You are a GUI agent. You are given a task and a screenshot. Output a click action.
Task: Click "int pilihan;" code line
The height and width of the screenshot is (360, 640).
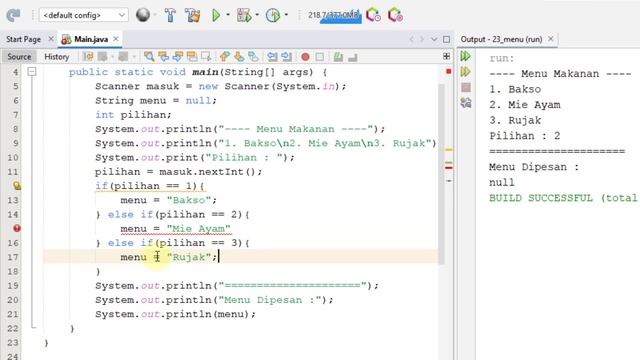coord(133,115)
